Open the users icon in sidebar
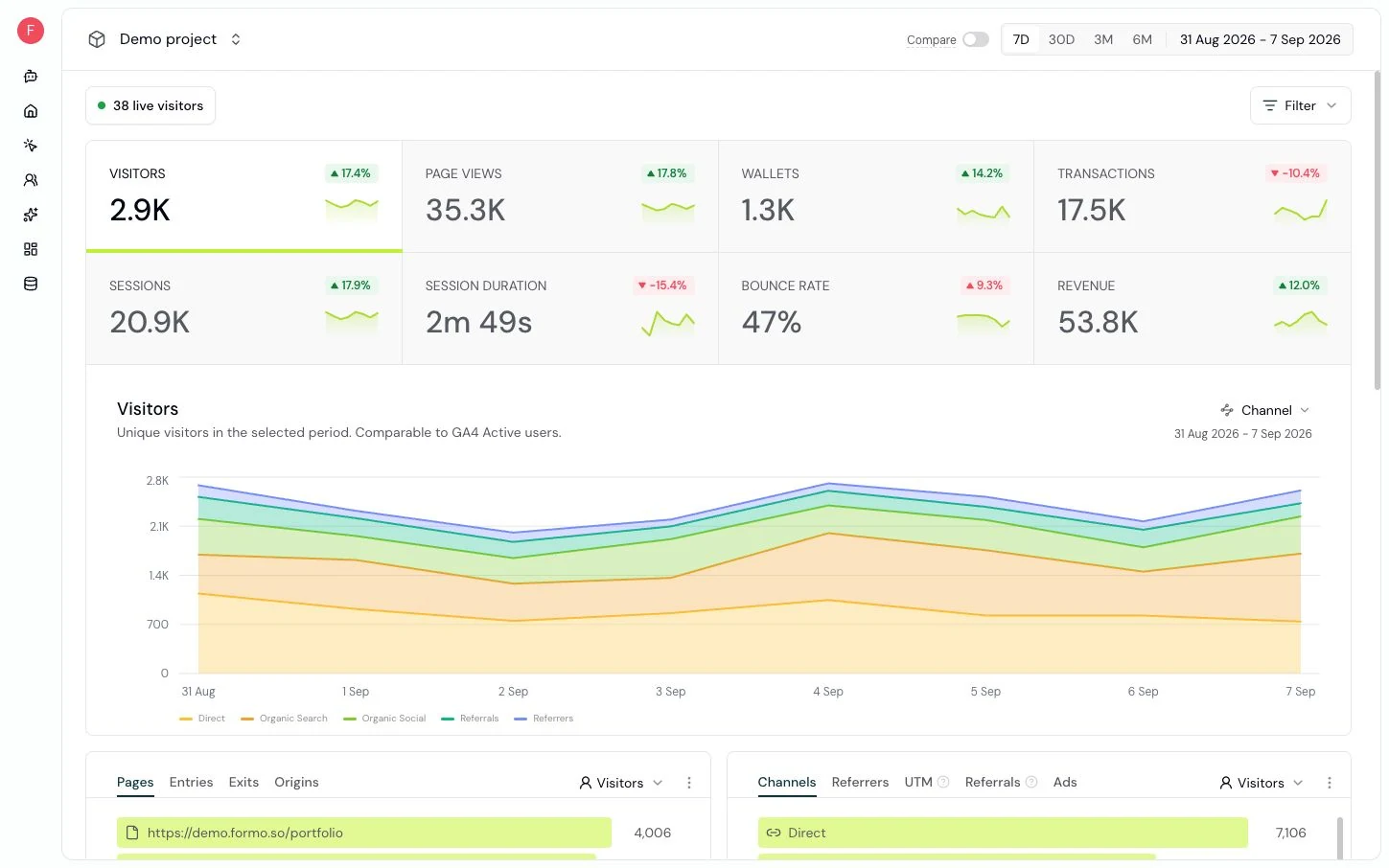This screenshot has height=868, width=1389. tap(31, 180)
